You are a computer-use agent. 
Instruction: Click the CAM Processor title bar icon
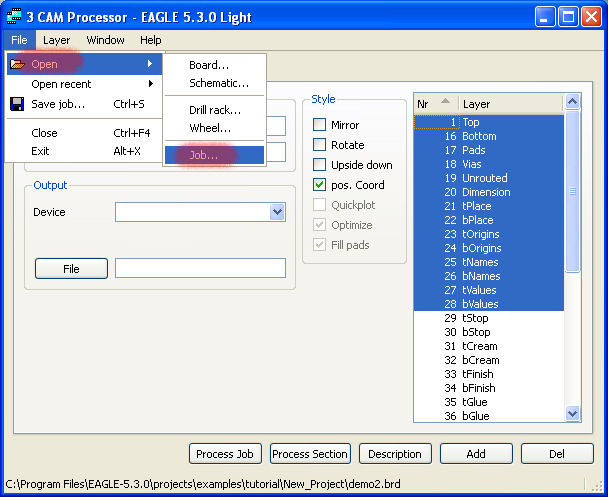[x=14, y=16]
